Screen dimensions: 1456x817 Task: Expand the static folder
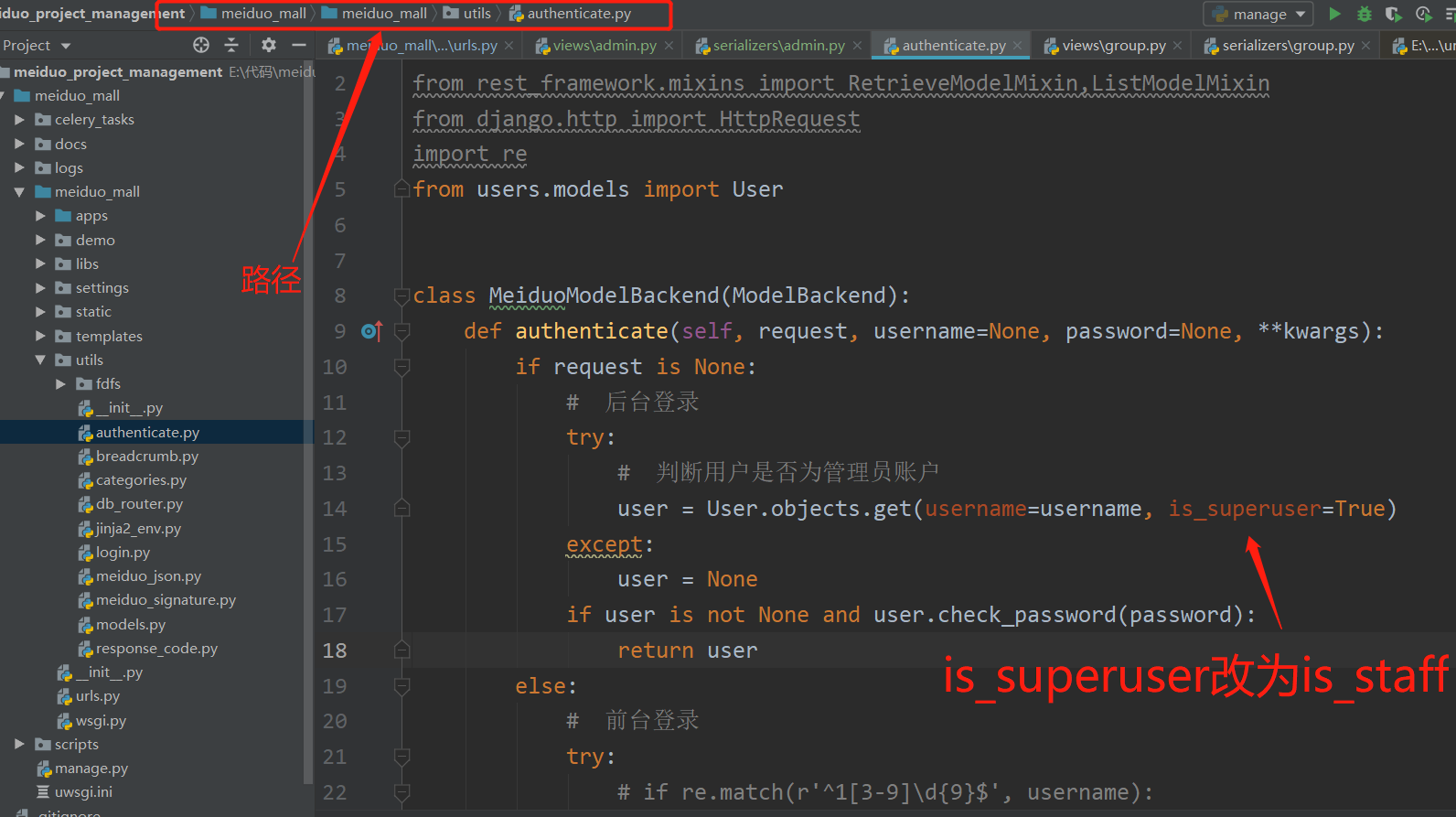coord(40,311)
